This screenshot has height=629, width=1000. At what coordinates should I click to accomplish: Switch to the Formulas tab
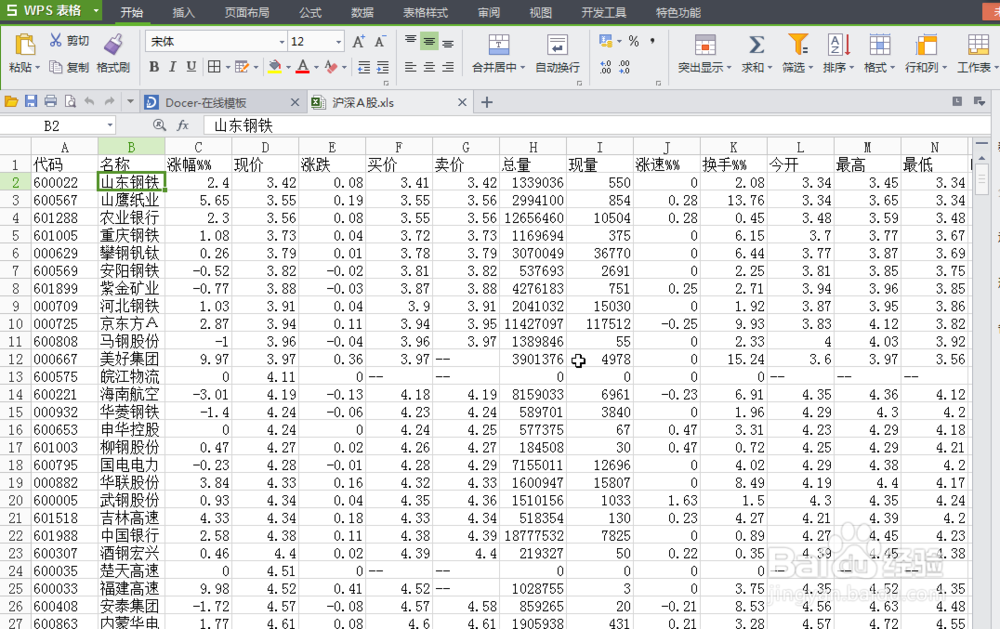point(311,12)
